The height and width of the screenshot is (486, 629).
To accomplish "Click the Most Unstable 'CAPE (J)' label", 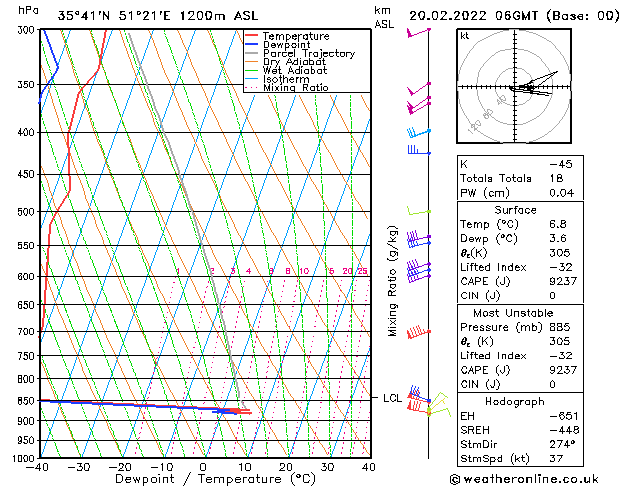I will point(485,370).
